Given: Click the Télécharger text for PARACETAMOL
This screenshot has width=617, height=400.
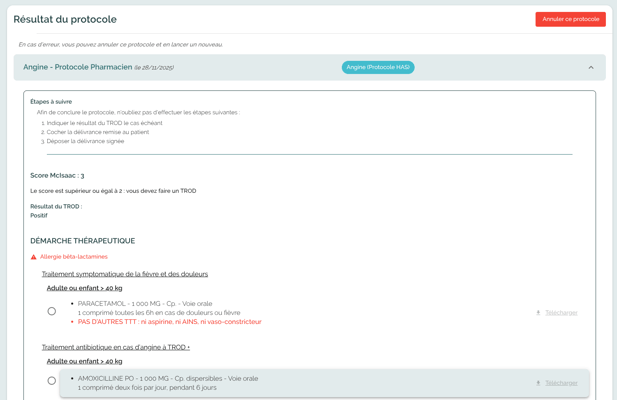Looking at the screenshot, I should click(561, 313).
